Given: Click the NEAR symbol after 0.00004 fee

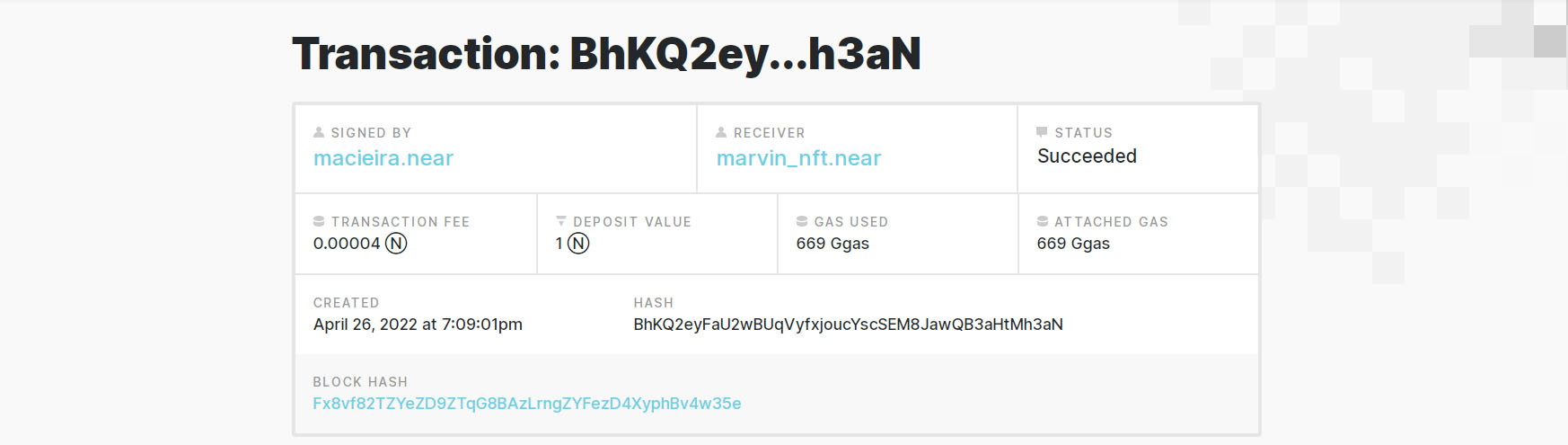Looking at the screenshot, I should coord(396,244).
